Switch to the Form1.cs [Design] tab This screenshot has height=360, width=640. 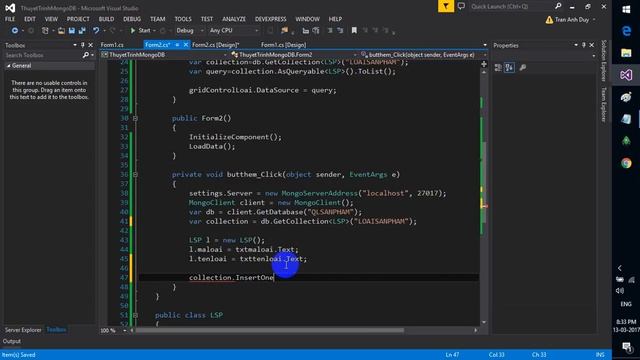[x=283, y=45]
